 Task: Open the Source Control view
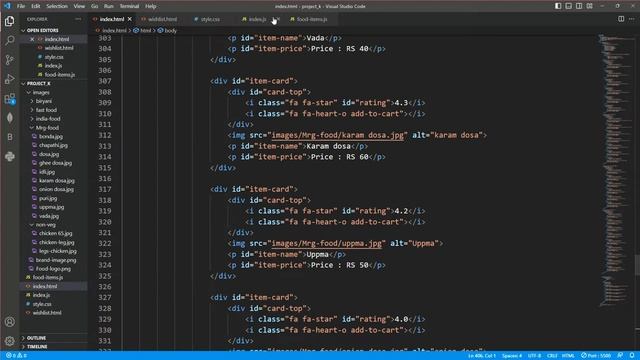tap(9, 60)
